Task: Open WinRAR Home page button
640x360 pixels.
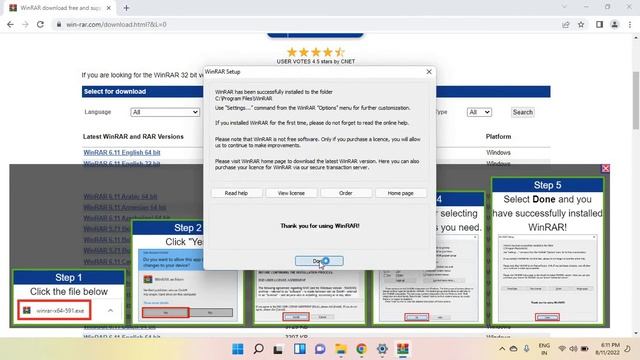Action: (400, 193)
